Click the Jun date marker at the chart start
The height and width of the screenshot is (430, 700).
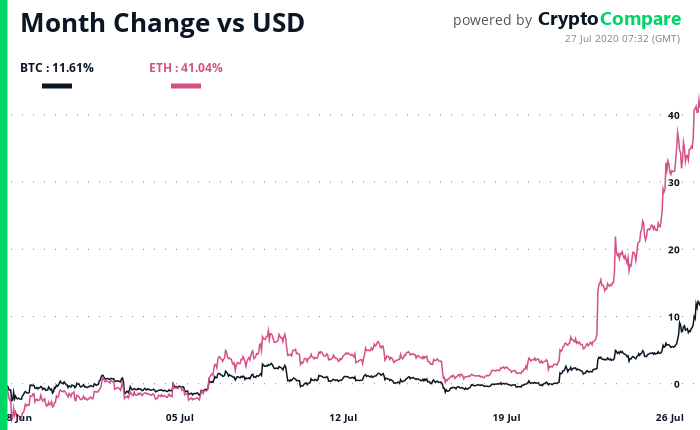coord(20,417)
